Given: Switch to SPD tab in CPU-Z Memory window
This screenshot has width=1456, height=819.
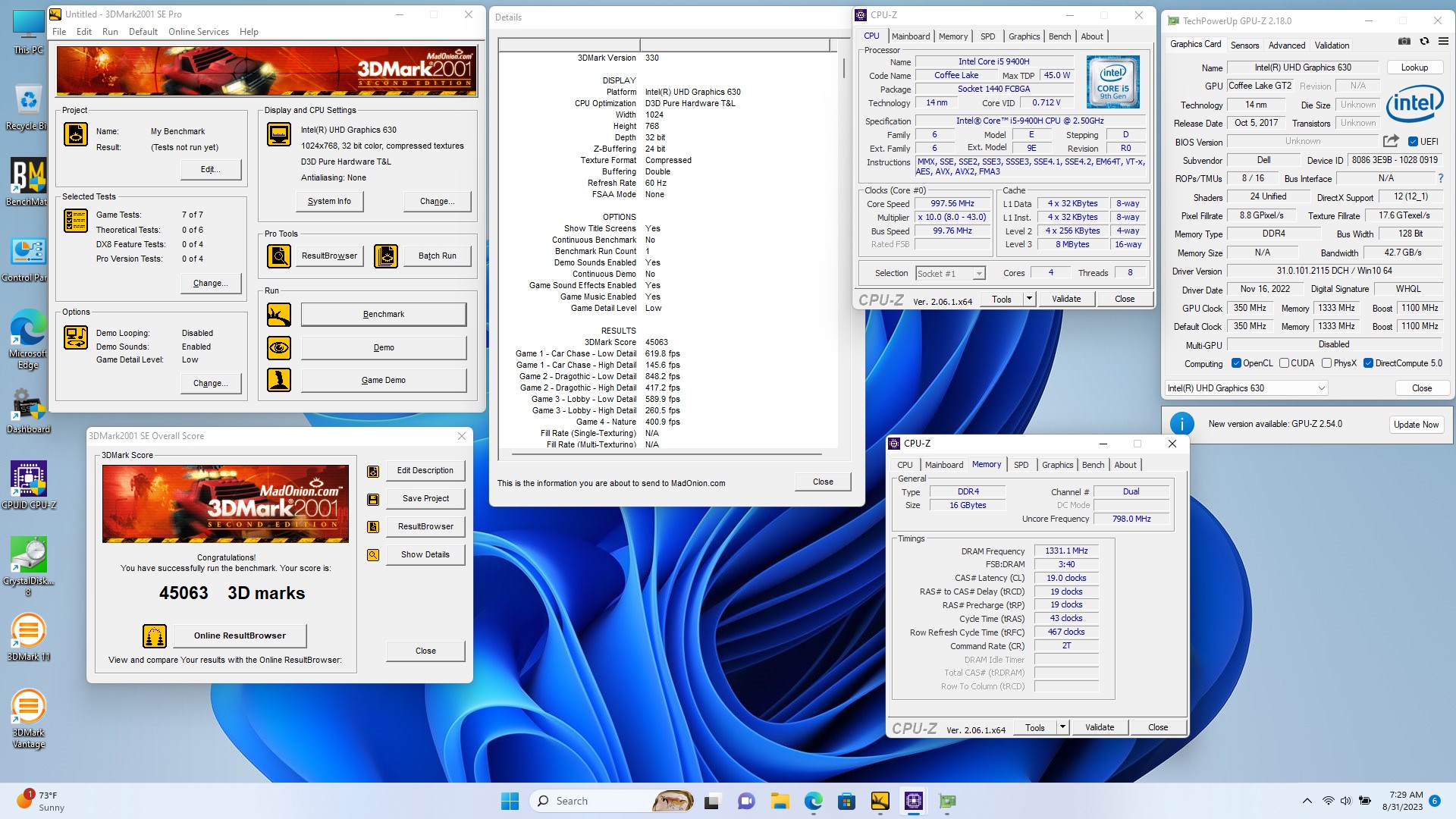Looking at the screenshot, I should click(1021, 465).
